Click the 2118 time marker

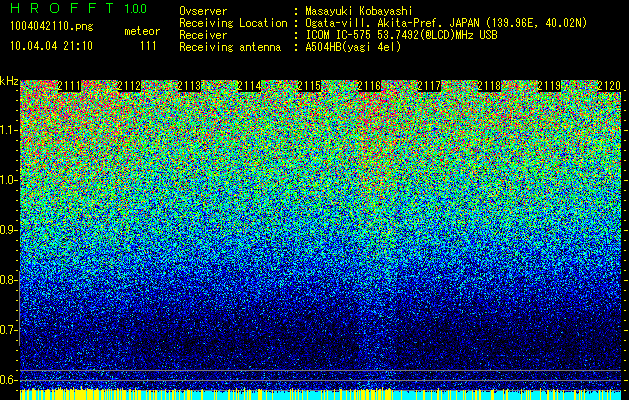[x=489, y=86]
